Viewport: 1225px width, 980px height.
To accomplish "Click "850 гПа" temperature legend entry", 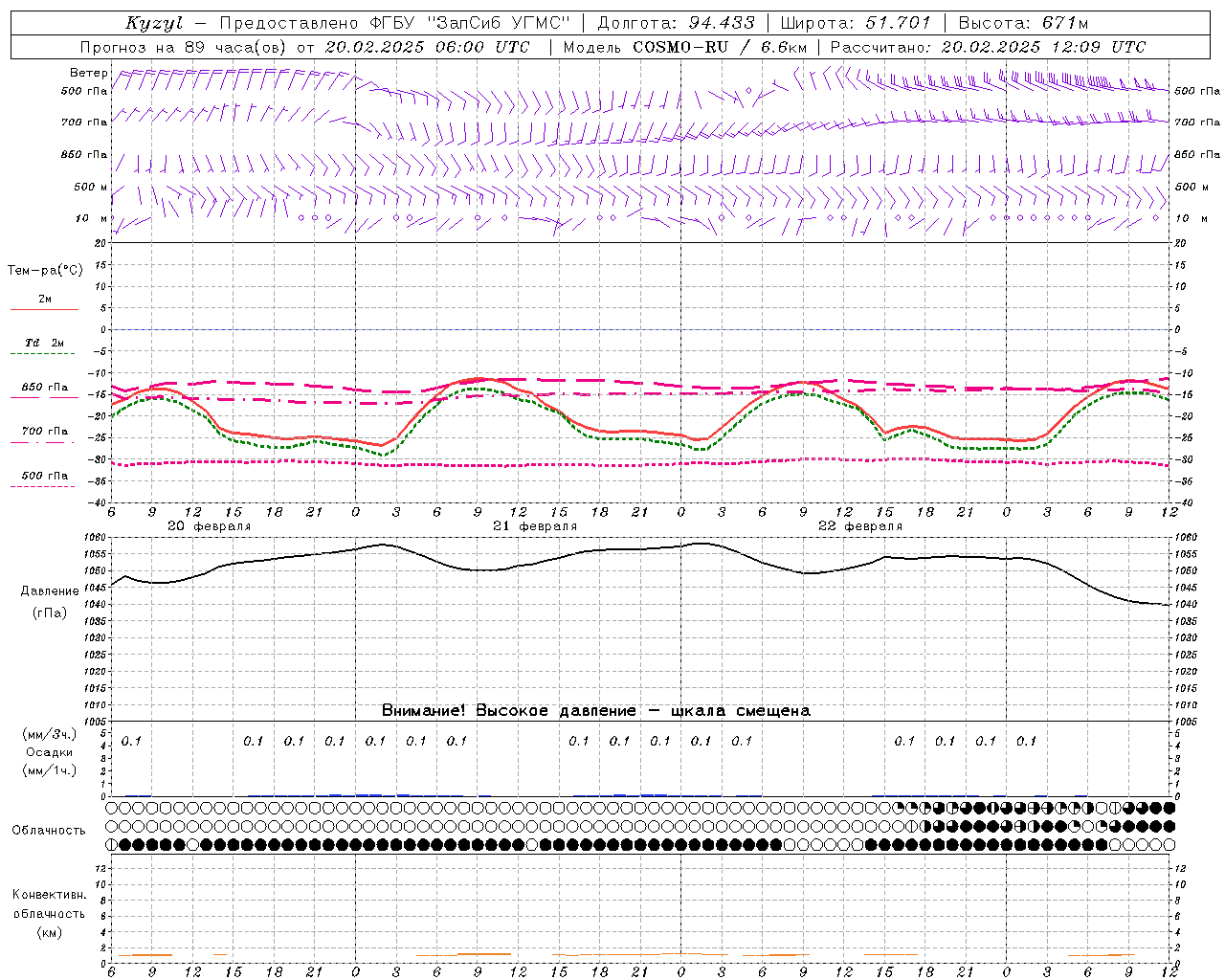I will tap(44, 388).
